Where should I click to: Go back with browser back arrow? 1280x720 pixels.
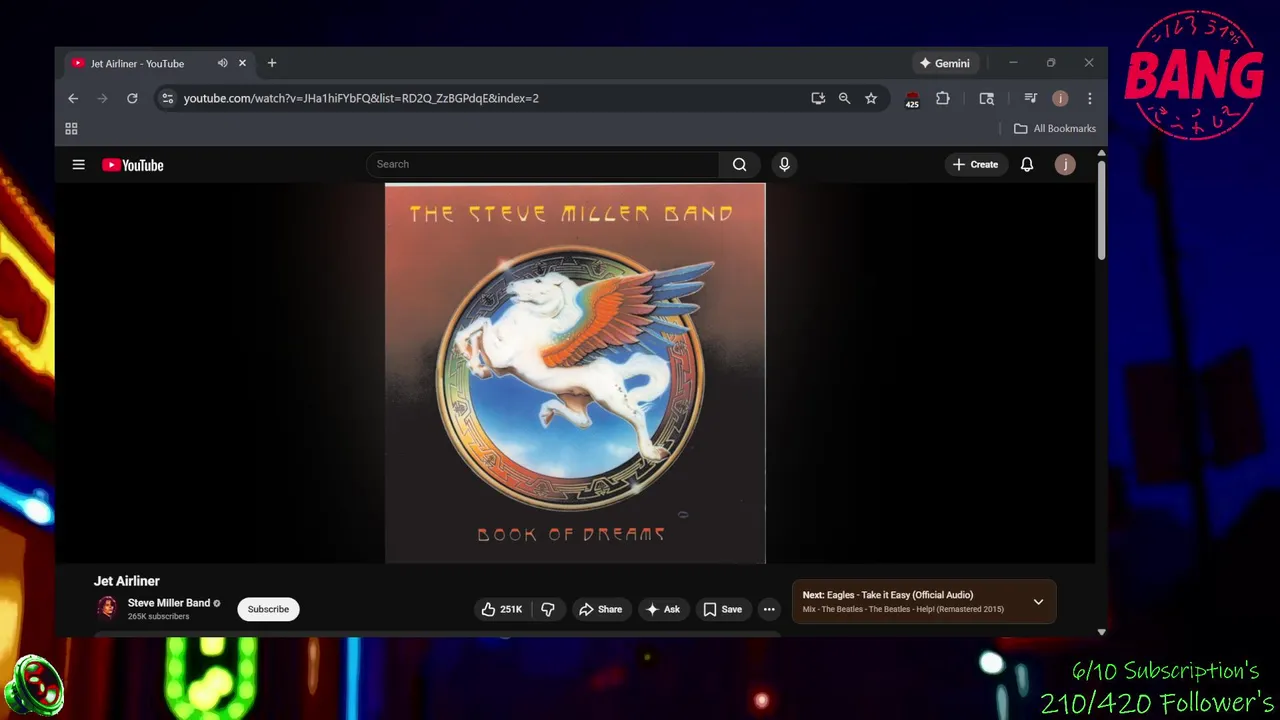[x=73, y=98]
